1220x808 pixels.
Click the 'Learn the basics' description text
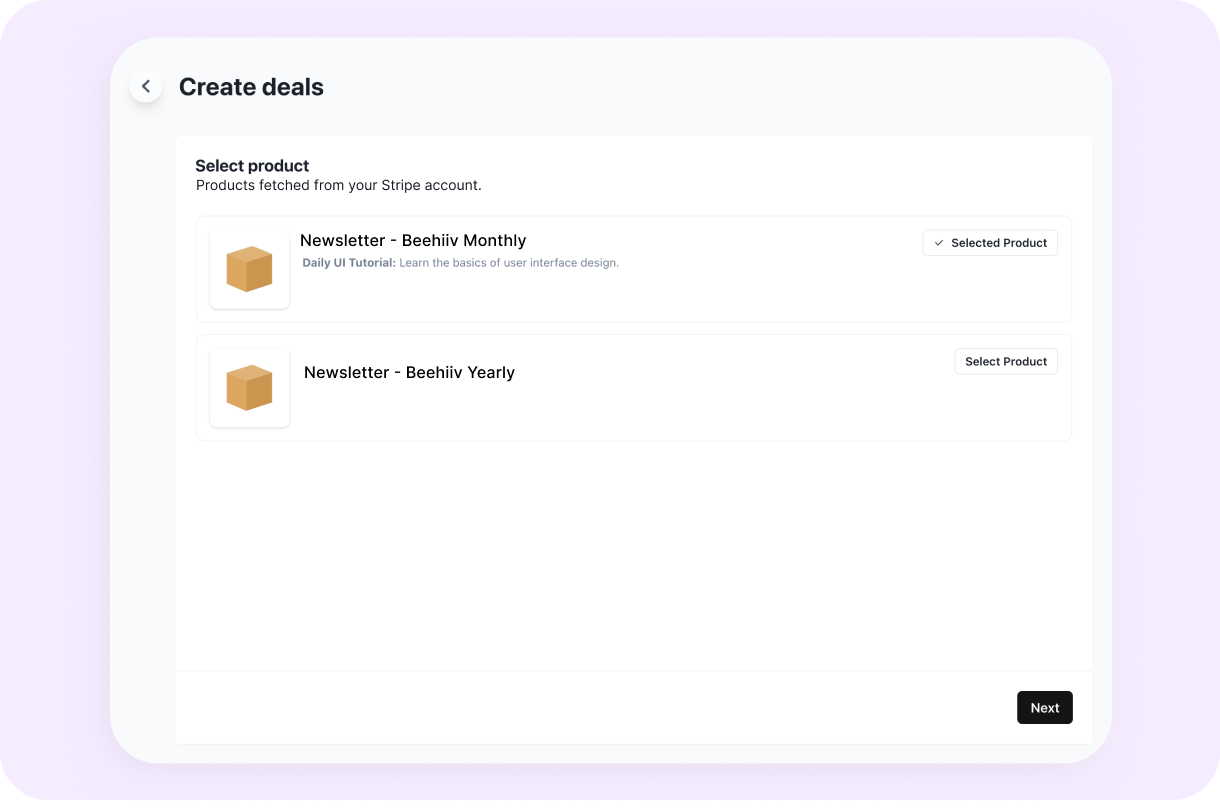point(509,263)
